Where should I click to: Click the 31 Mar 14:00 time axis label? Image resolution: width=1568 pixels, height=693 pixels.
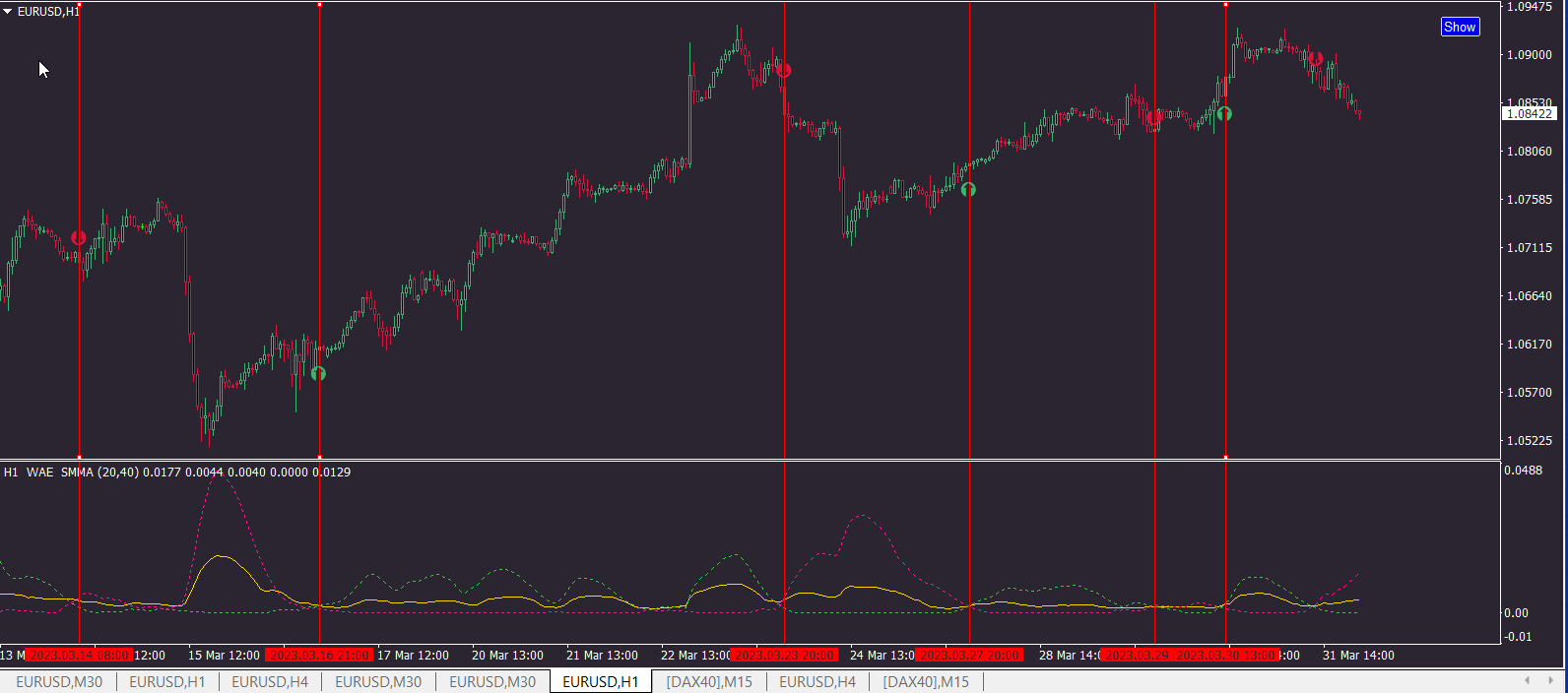pos(1358,655)
